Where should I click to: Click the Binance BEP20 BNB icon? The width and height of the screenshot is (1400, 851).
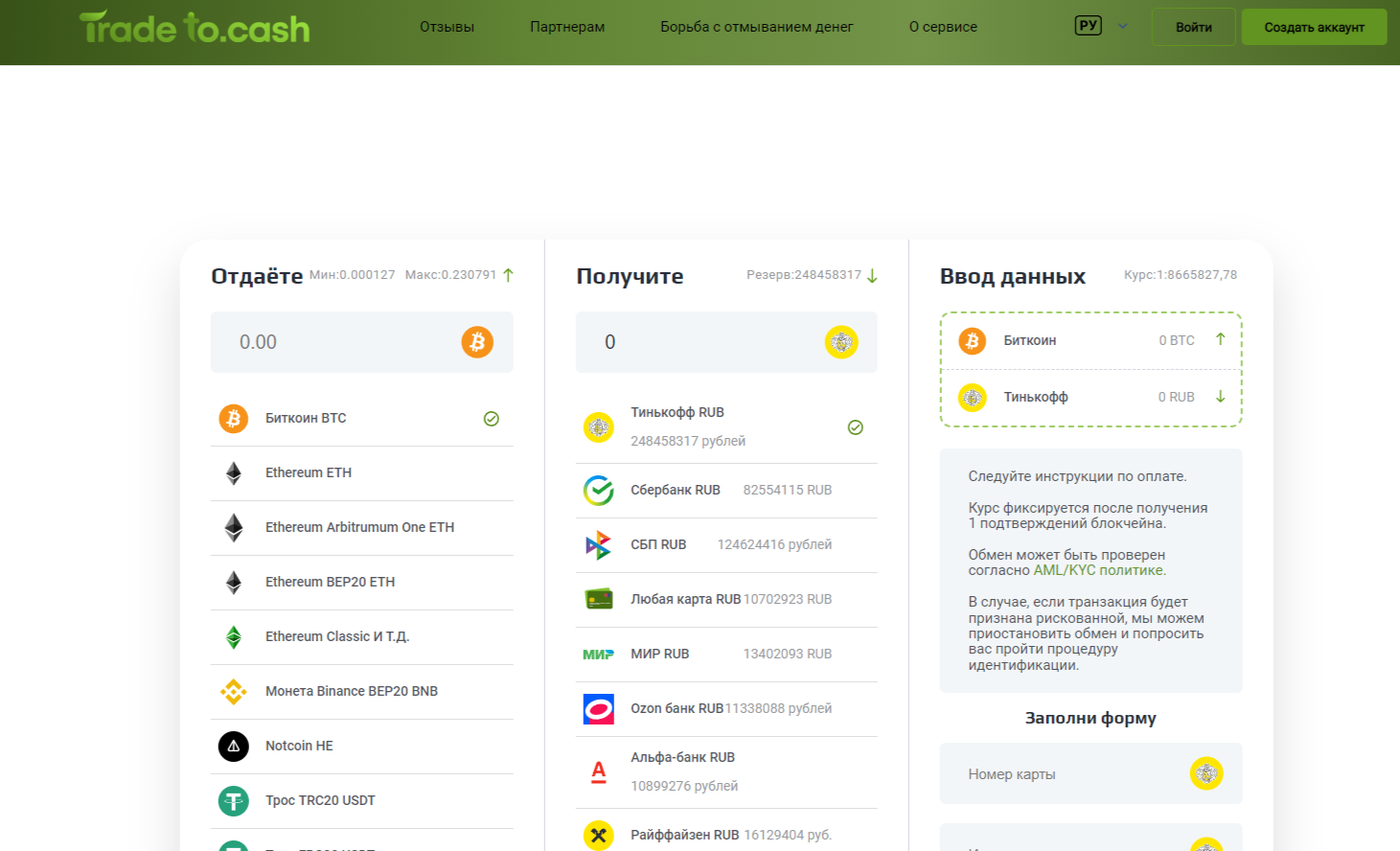coord(233,692)
